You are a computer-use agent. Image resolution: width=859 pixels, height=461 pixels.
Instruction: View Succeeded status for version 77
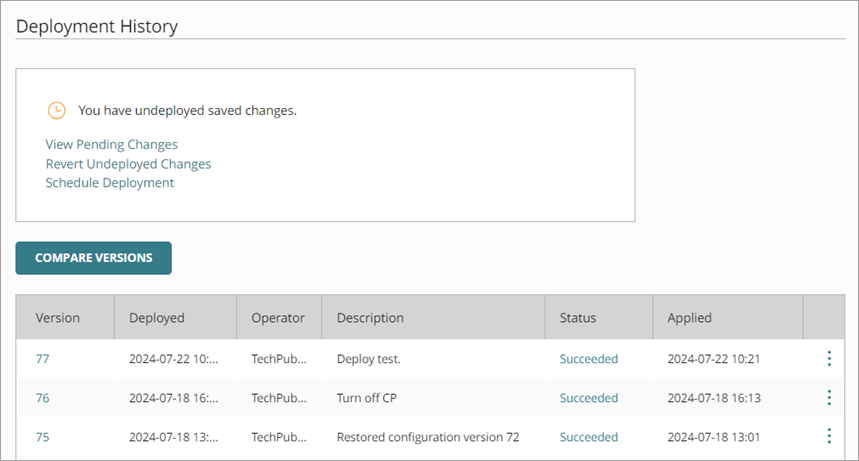589,359
